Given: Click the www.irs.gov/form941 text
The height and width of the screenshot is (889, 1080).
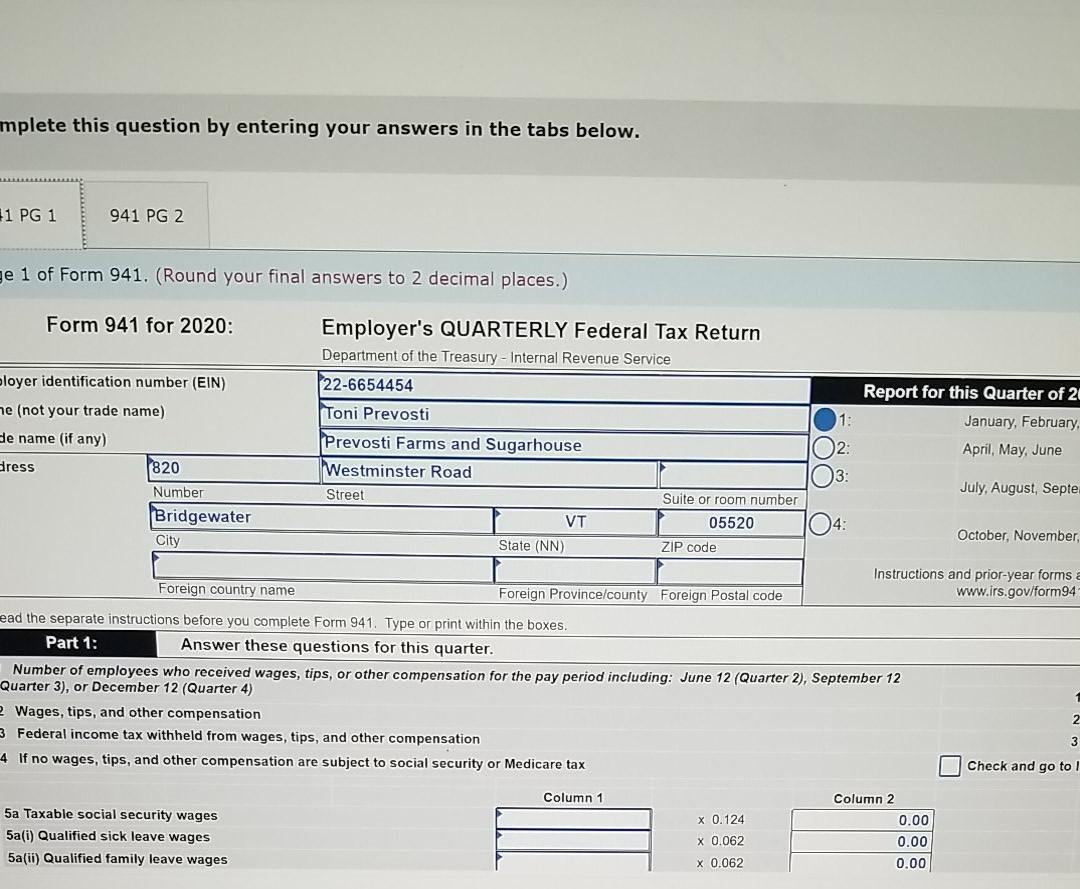Looking at the screenshot, I should (x=1017, y=592).
